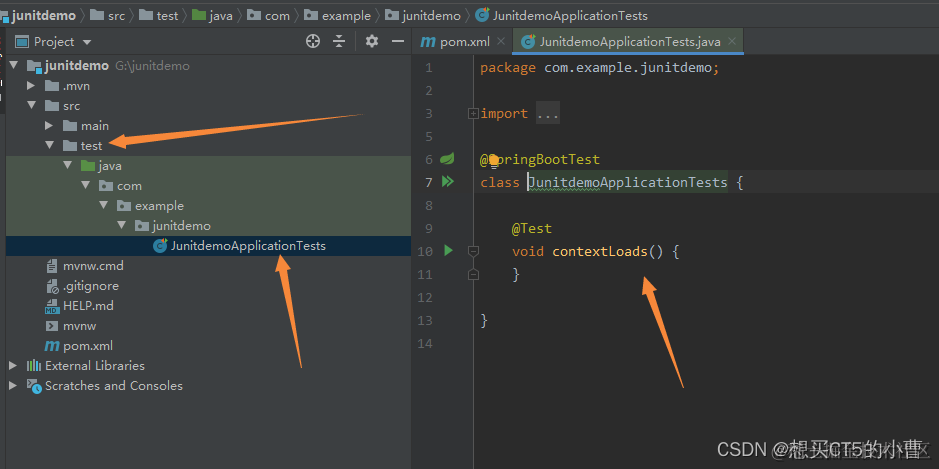The width and height of the screenshot is (939, 469).
Task: Open Project panel settings gear
Action: tap(372, 41)
